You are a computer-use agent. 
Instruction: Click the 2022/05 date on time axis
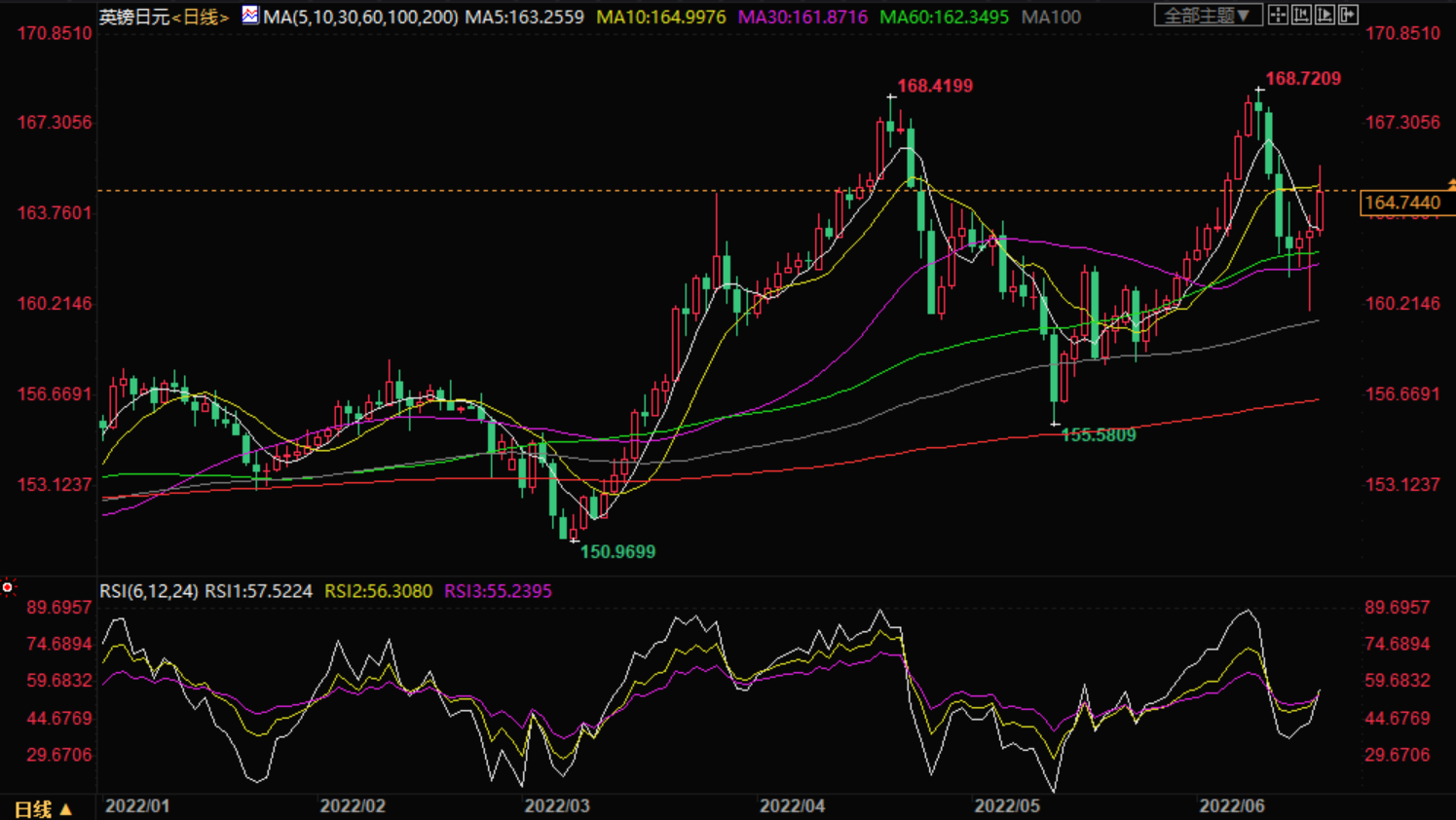(x=1007, y=806)
